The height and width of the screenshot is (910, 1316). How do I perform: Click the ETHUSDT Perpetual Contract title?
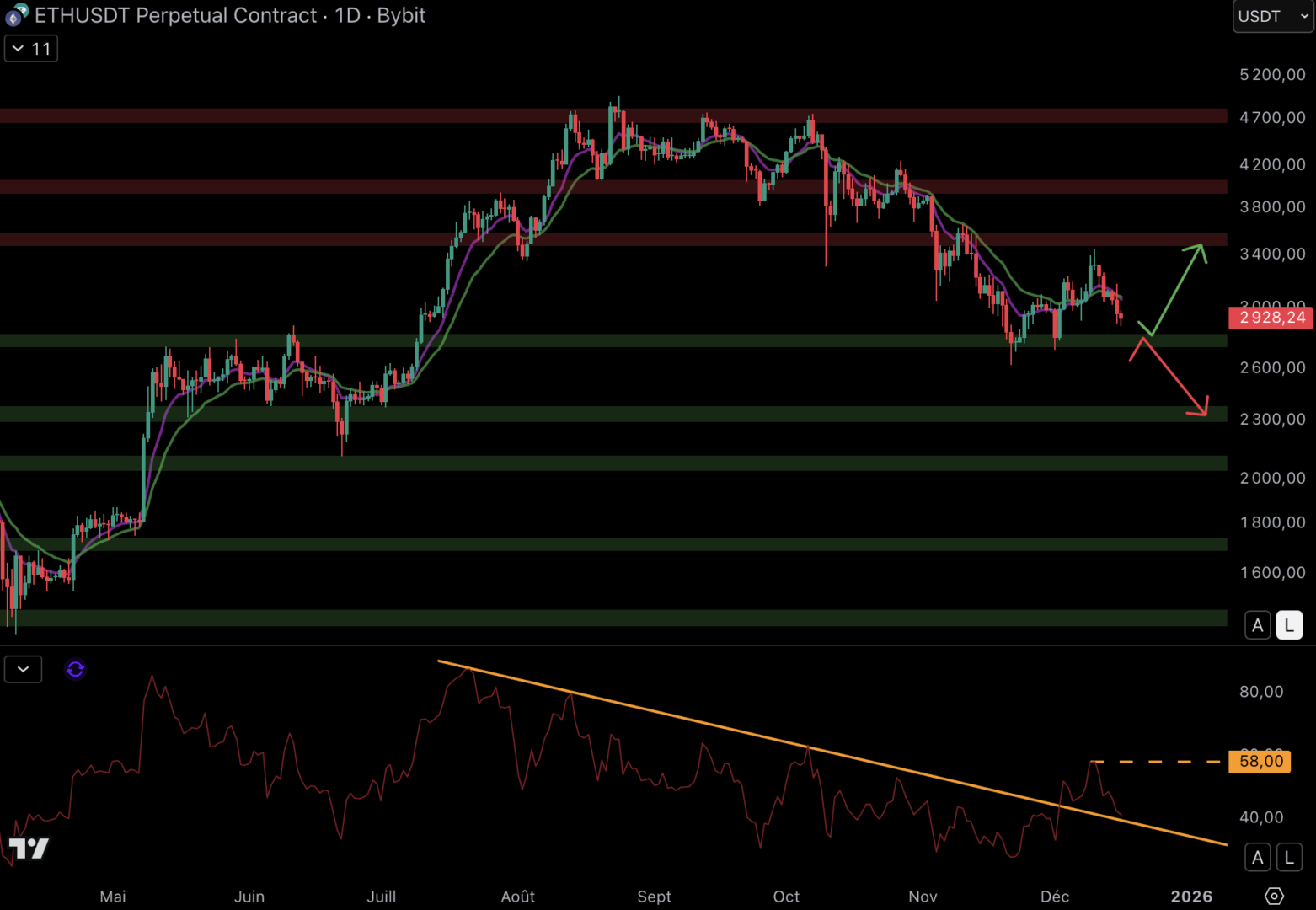pyautogui.click(x=175, y=15)
